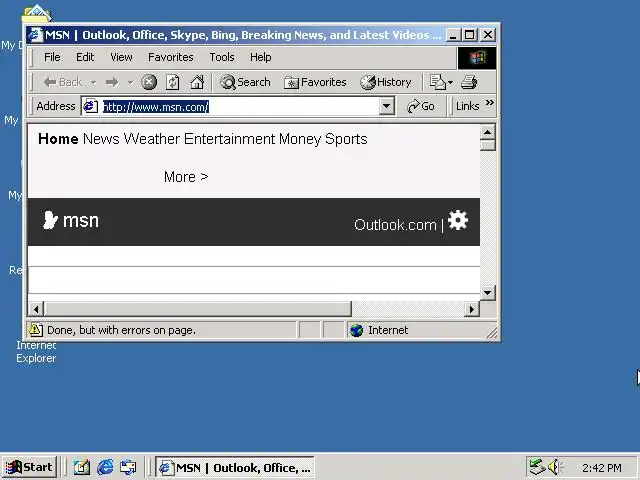Click the horizontal scrollbar right arrow
This screenshot has width=640, height=480.
tap(472, 309)
